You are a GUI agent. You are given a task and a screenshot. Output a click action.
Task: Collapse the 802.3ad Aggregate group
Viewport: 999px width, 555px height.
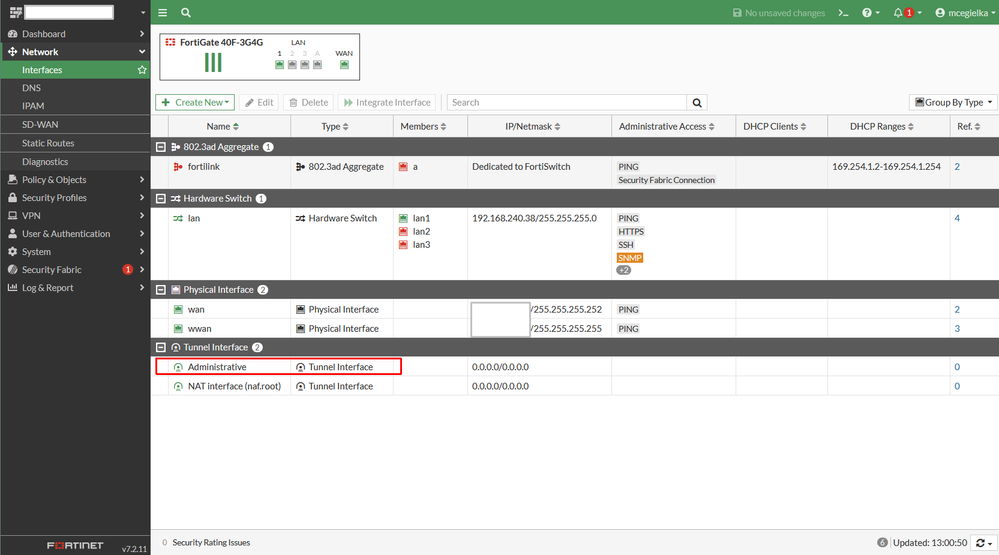(x=161, y=147)
